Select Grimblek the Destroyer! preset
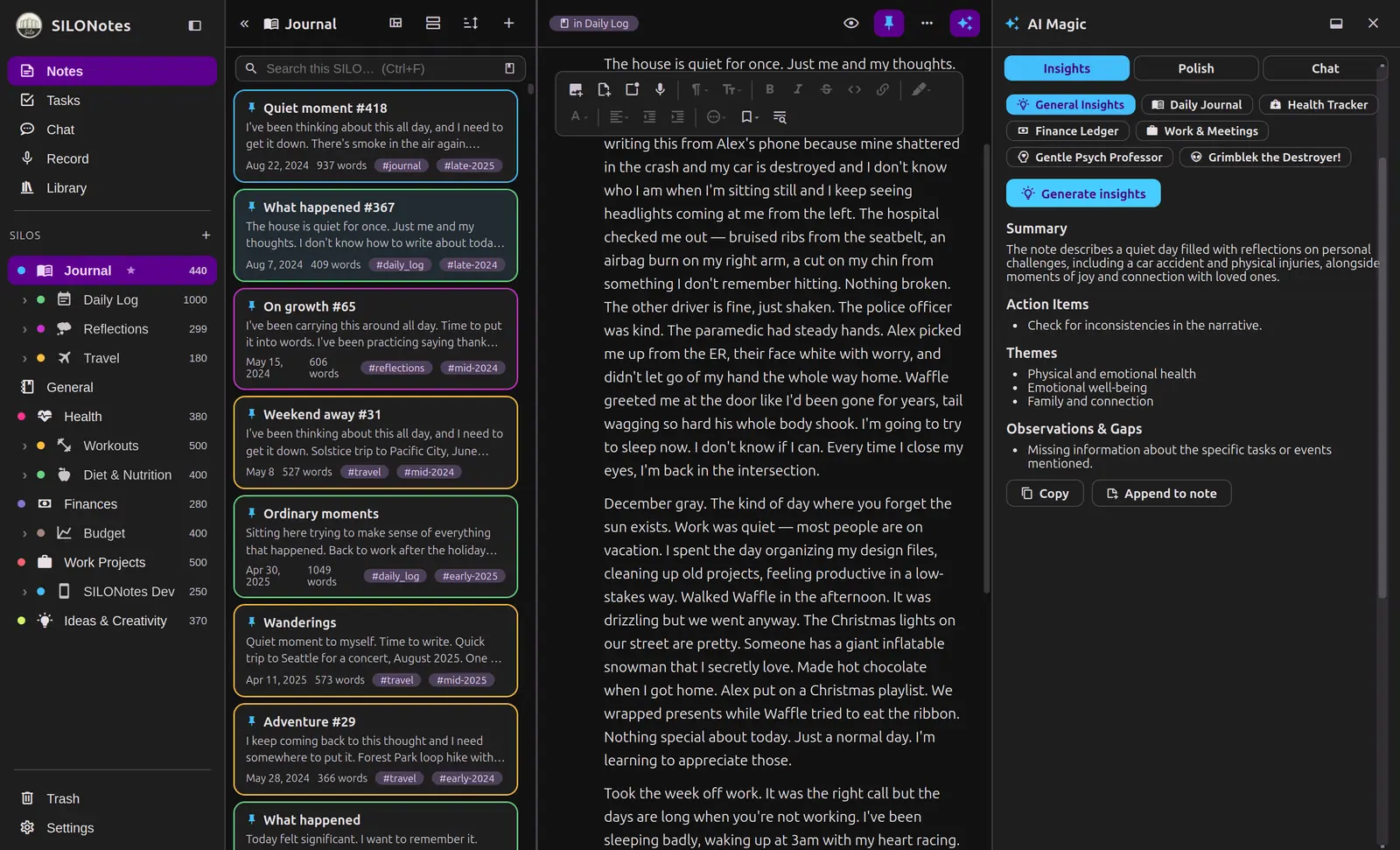This screenshot has width=1400, height=850. click(1264, 157)
